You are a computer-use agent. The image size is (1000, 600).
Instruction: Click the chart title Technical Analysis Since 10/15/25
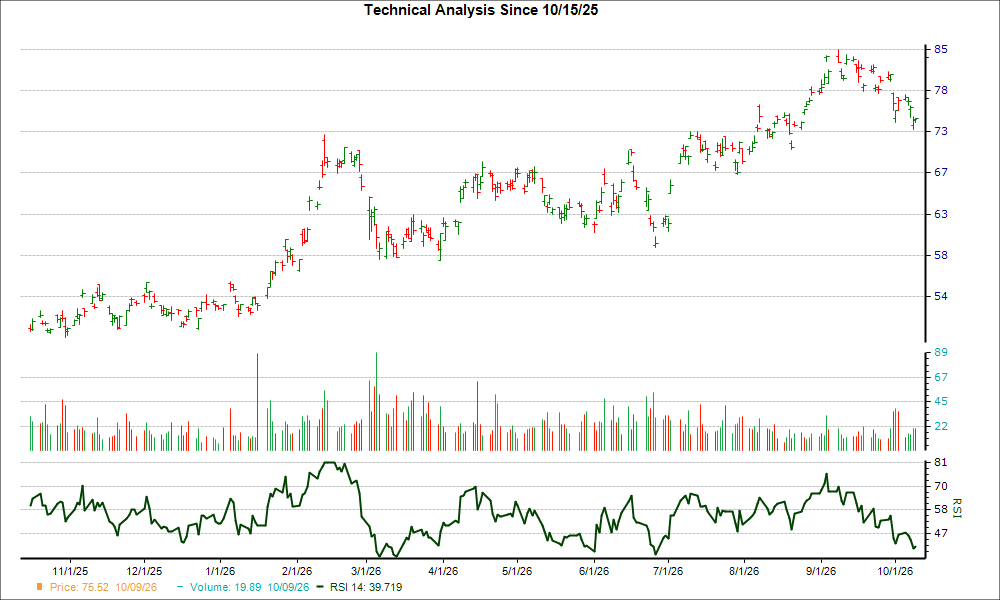481,10
